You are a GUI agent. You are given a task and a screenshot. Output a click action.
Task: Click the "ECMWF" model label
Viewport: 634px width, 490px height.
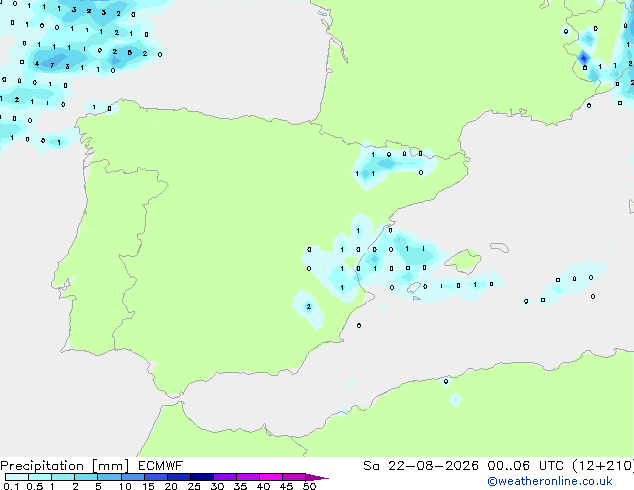click(x=161, y=466)
